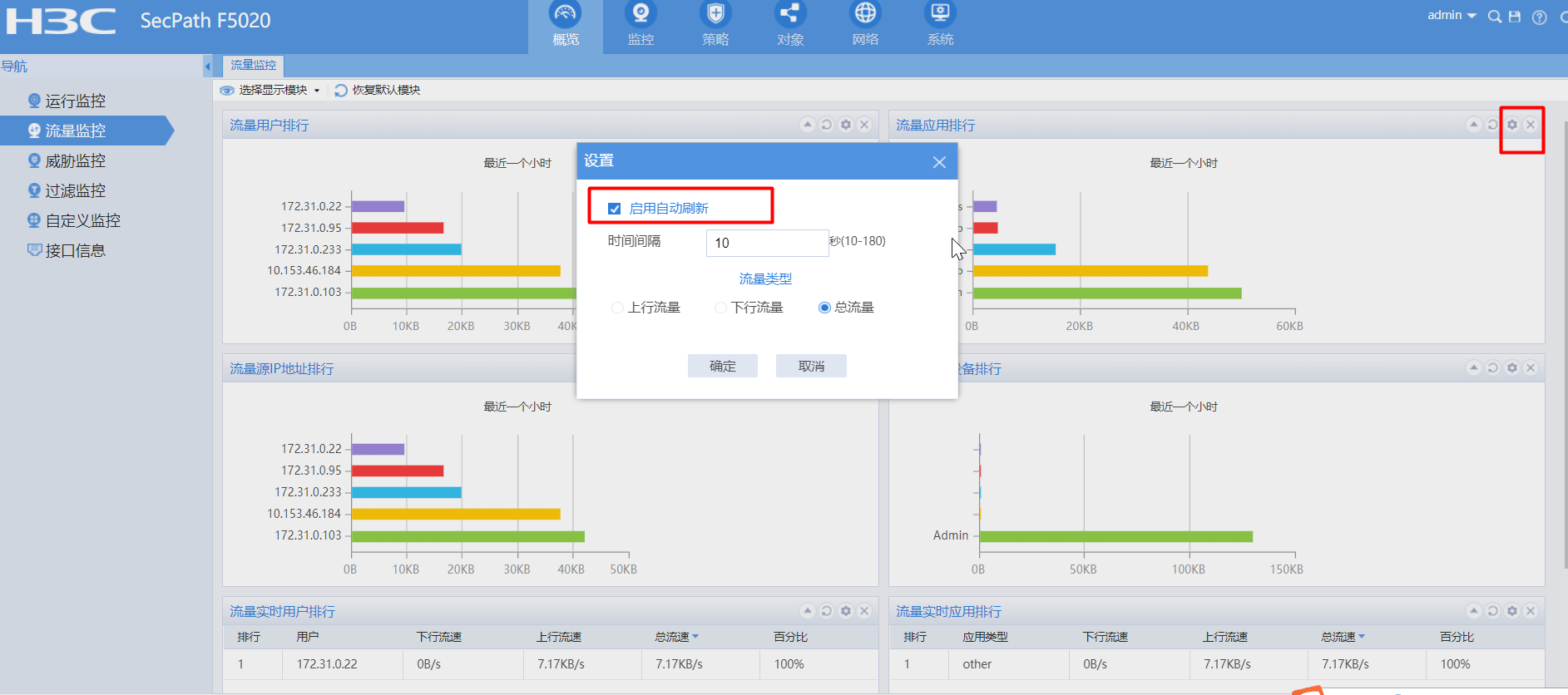Refresh the 流量用户排行 panel
Viewport: 1568px width, 695px height.
(x=827, y=125)
